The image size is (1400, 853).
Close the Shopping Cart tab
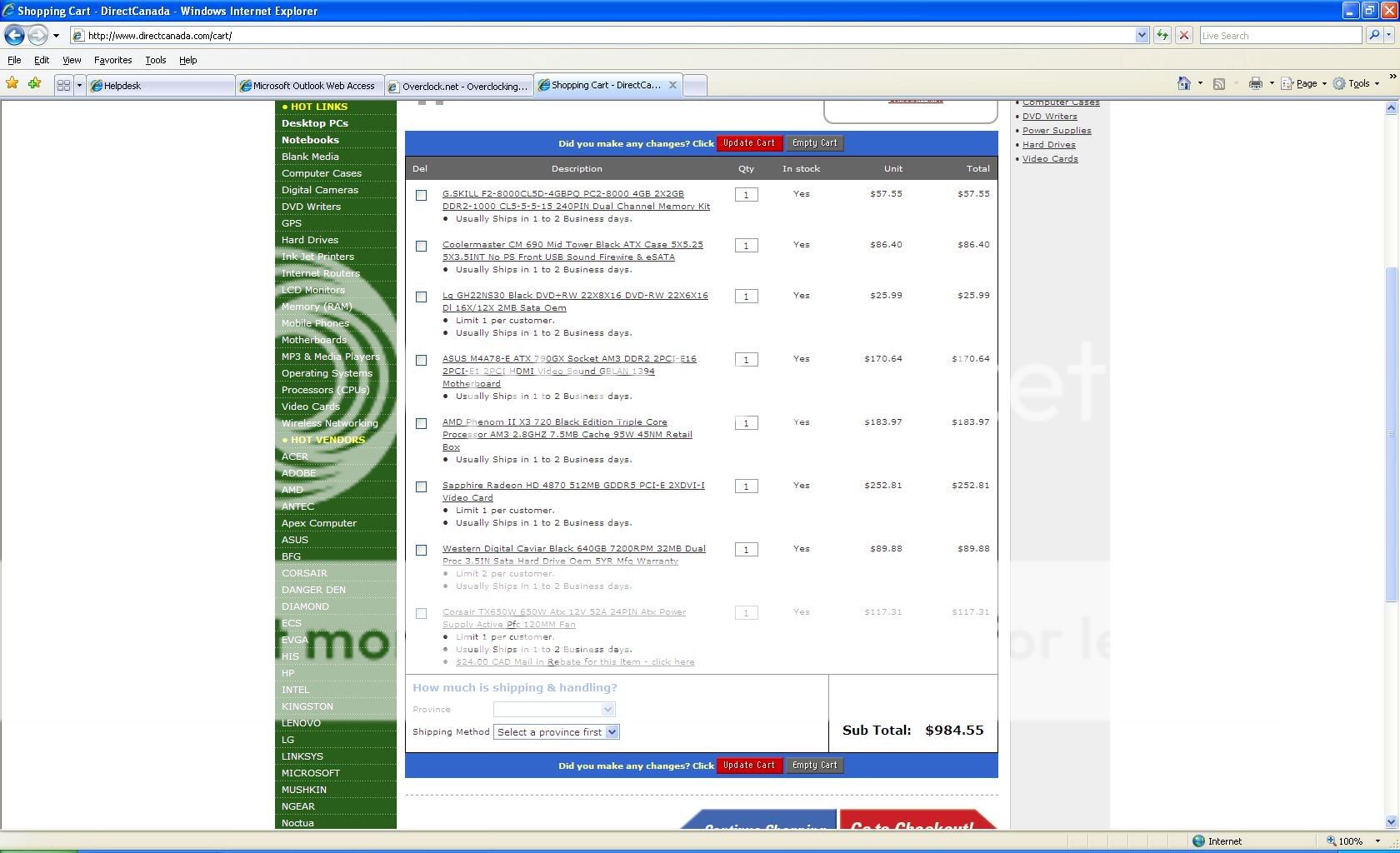pyautogui.click(x=672, y=85)
